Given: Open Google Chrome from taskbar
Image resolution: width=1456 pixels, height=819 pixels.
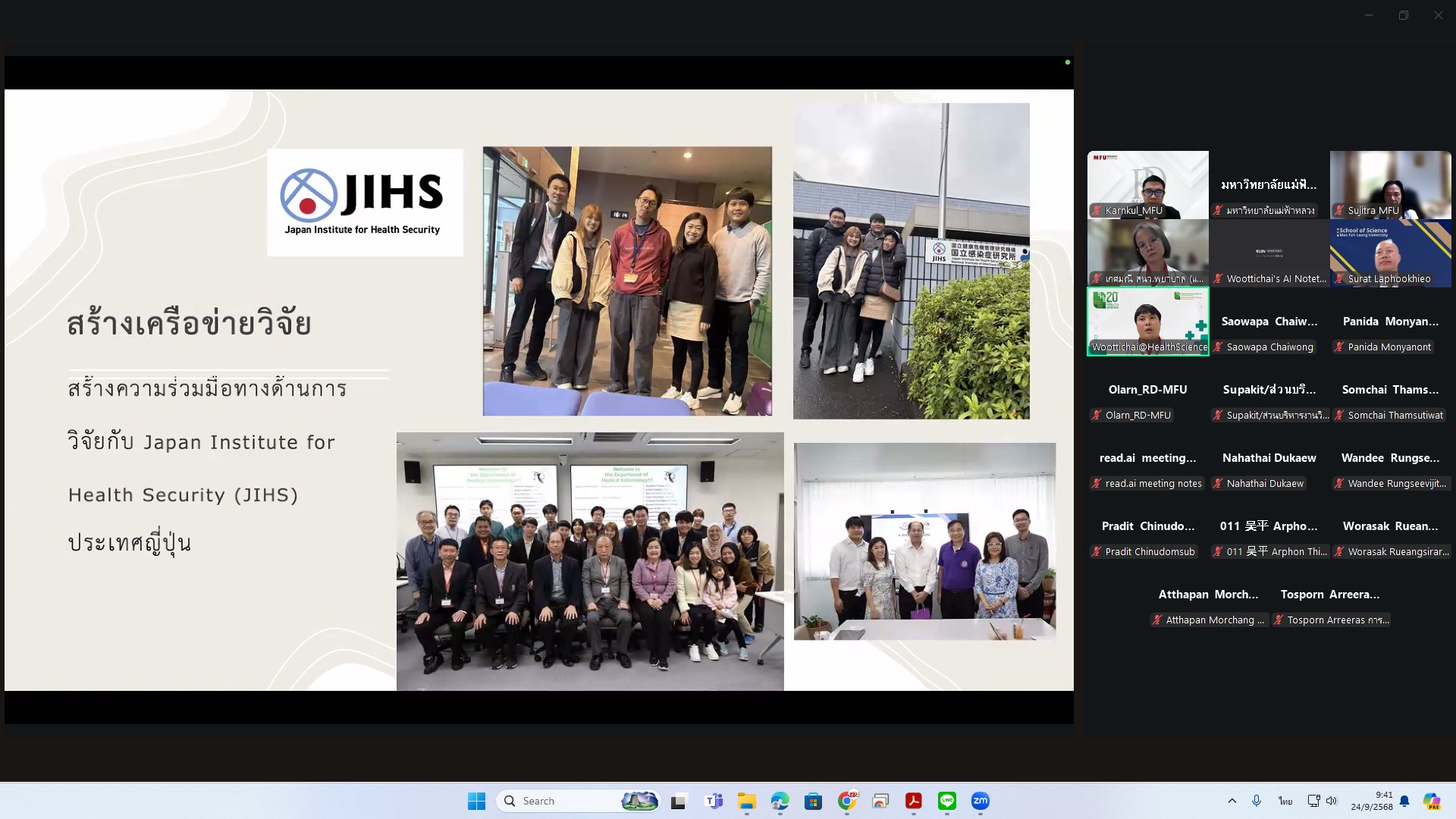Looking at the screenshot, I should (847, 801).
